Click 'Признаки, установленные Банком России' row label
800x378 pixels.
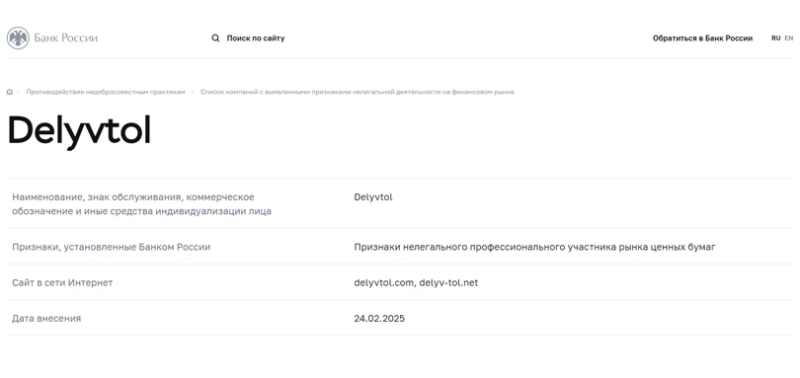point(111,247)
